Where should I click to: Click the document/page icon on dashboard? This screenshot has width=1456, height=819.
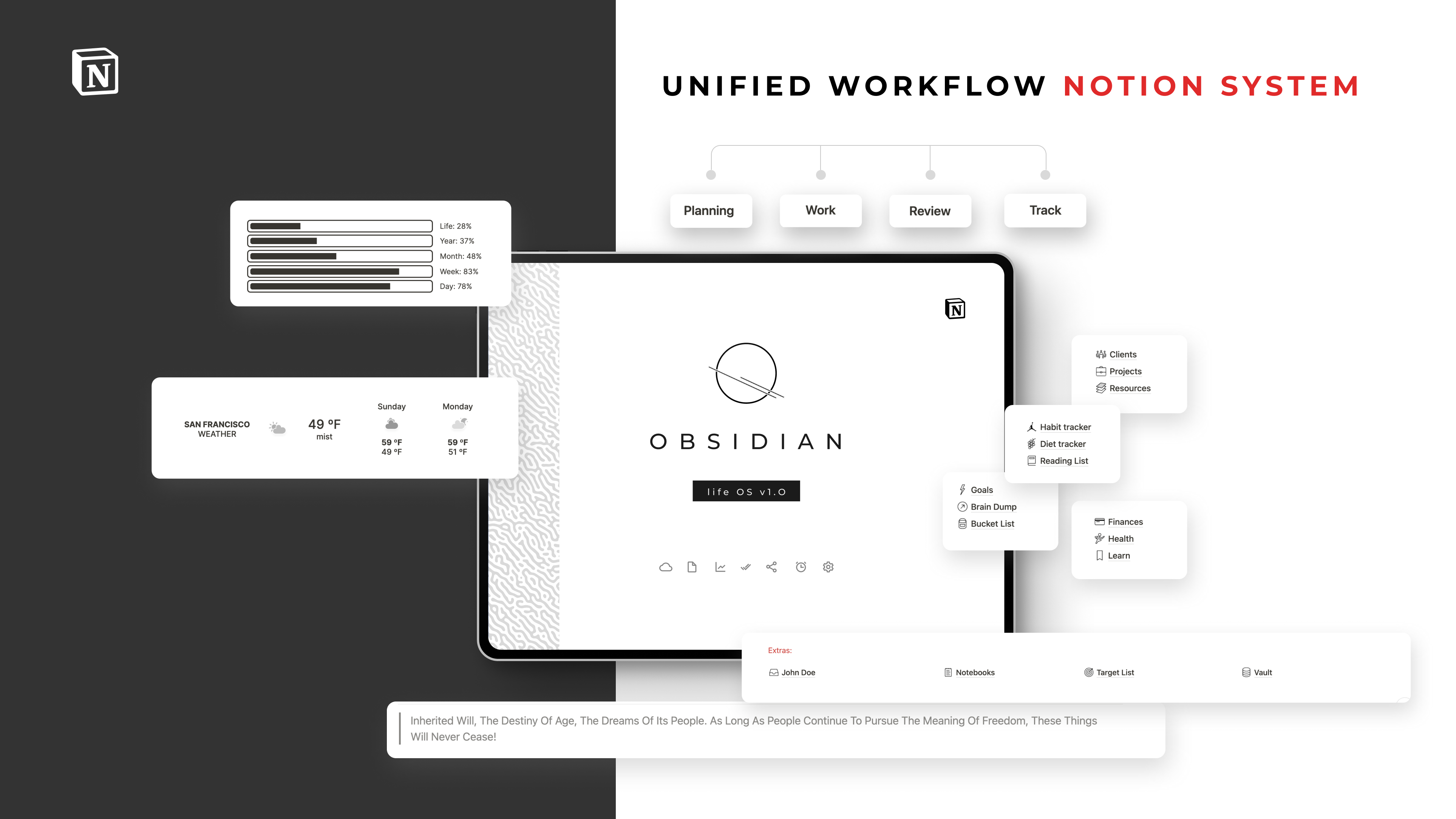(x=692, y=567)
